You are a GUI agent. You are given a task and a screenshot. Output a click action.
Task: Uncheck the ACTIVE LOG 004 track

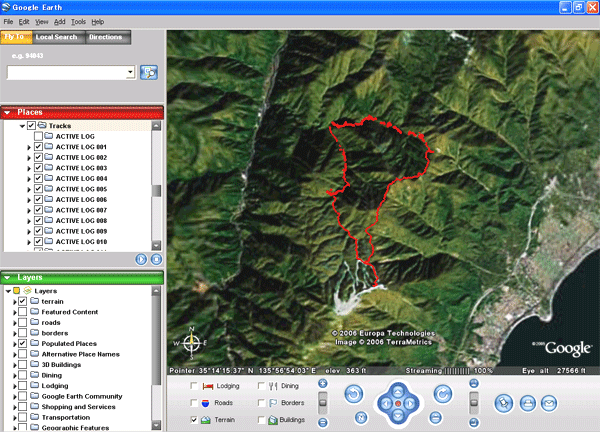[x=38, y=179]
